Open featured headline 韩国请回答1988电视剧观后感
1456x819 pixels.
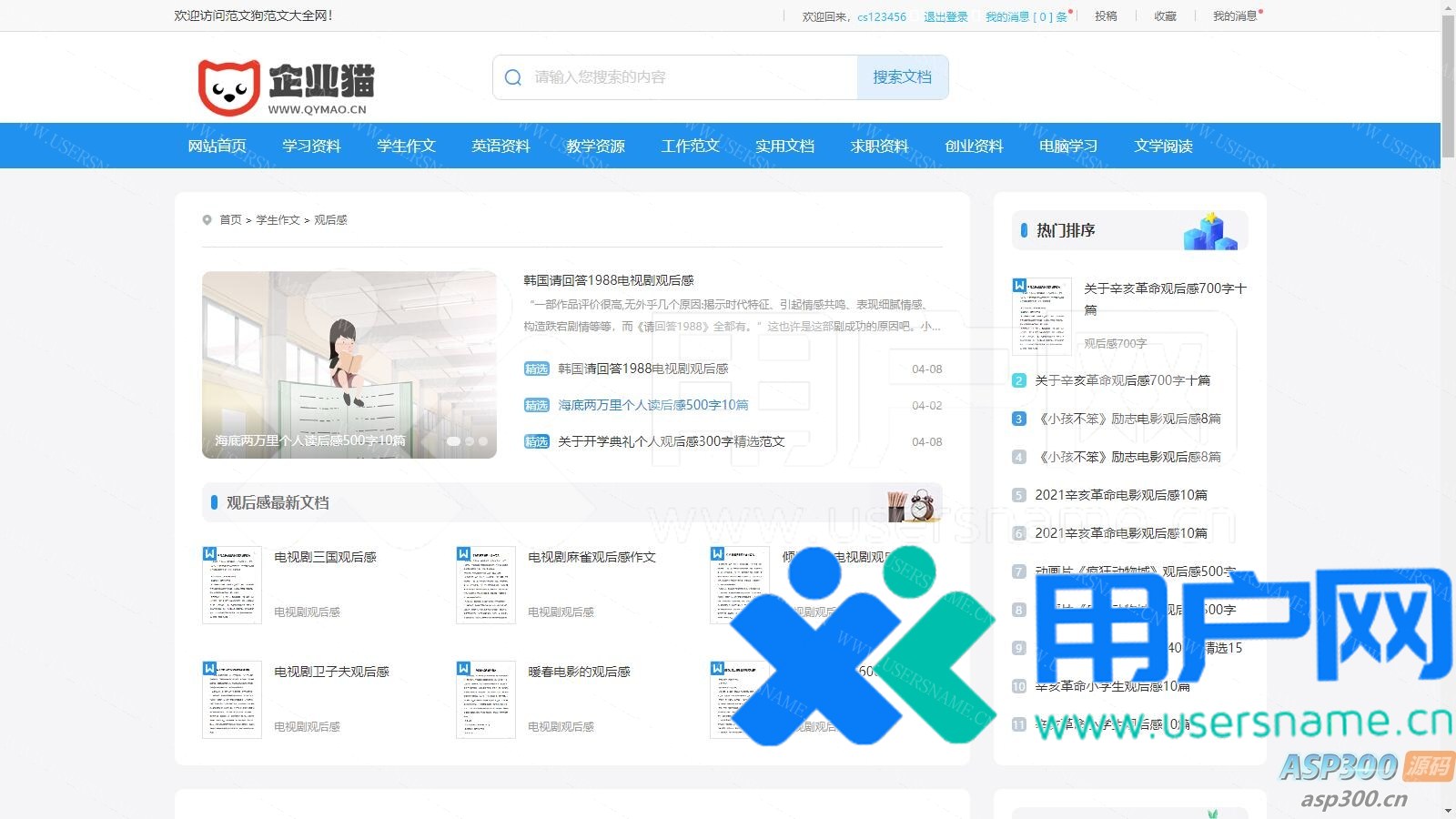[609, 280]
